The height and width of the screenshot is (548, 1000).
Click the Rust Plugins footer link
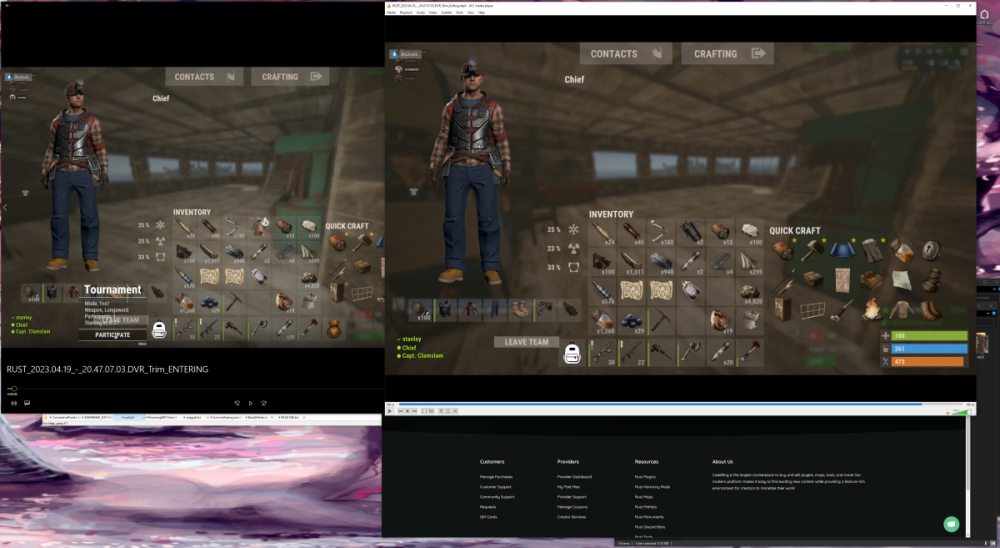tap(644, 477)
